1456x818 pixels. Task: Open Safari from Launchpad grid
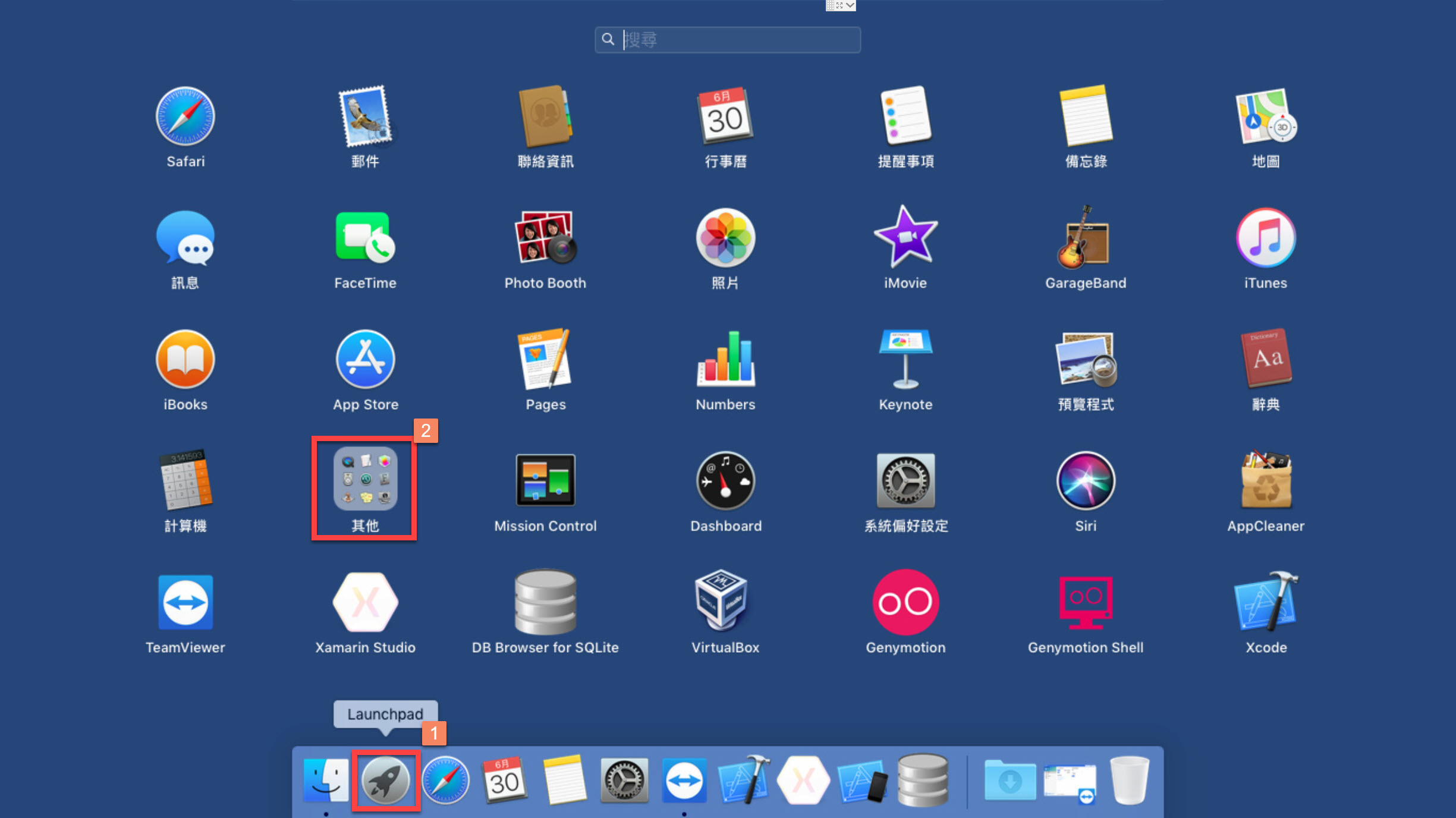coord(185,117)
